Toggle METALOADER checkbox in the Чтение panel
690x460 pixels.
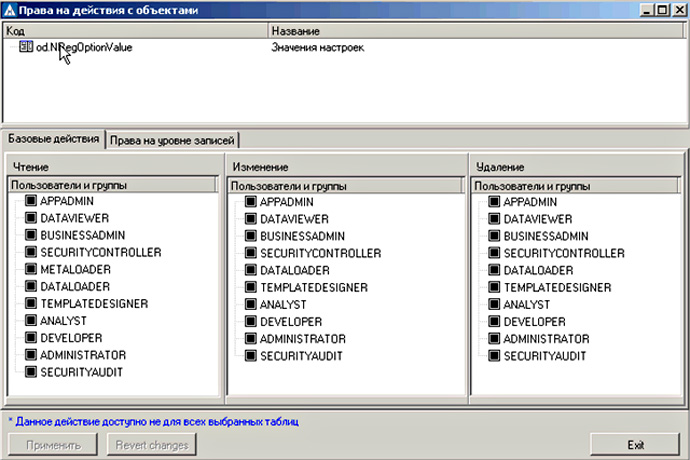pyautogui.click(x=31, y=270)
